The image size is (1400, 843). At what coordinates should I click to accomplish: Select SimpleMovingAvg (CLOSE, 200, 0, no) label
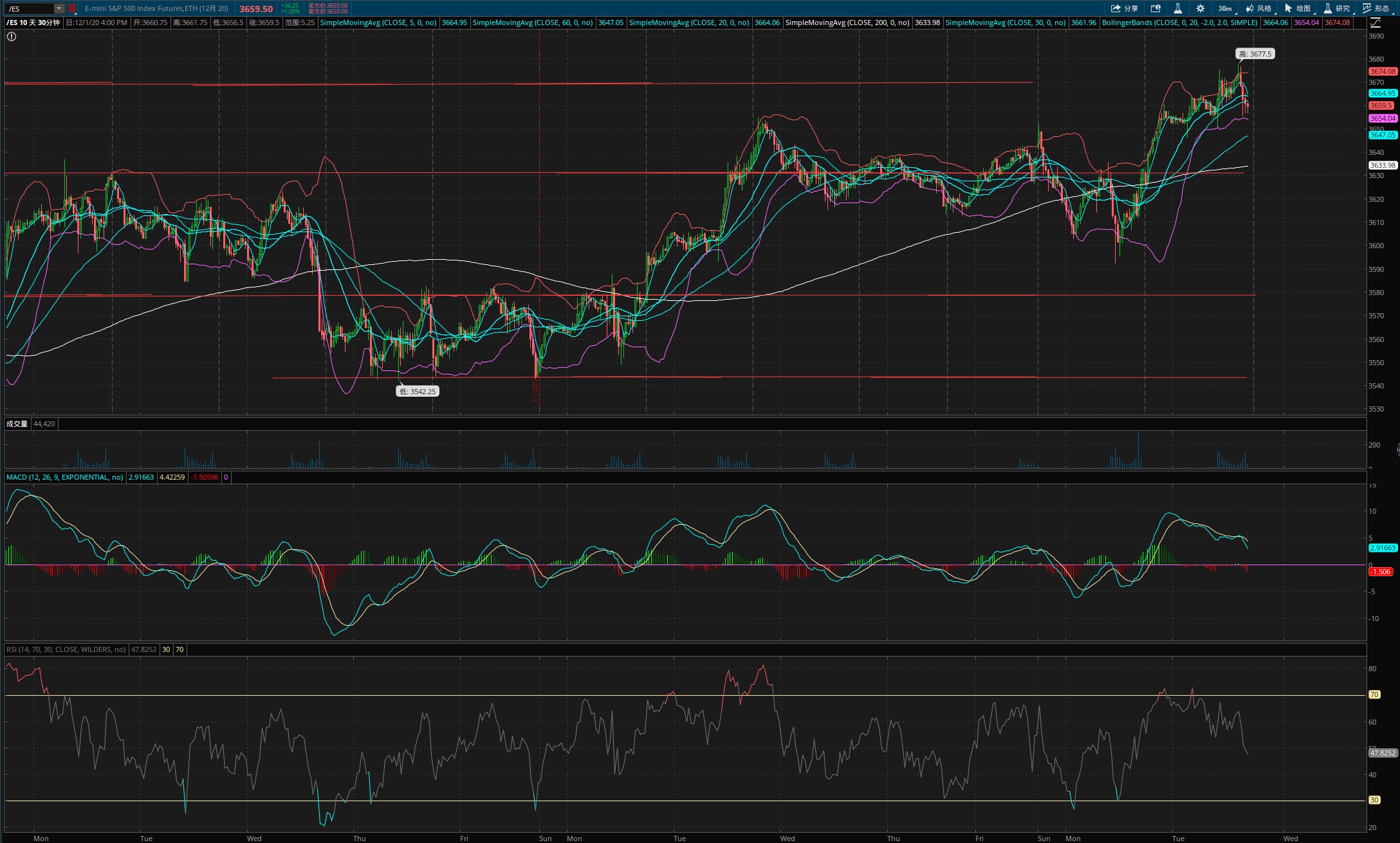tap(847, 23)
